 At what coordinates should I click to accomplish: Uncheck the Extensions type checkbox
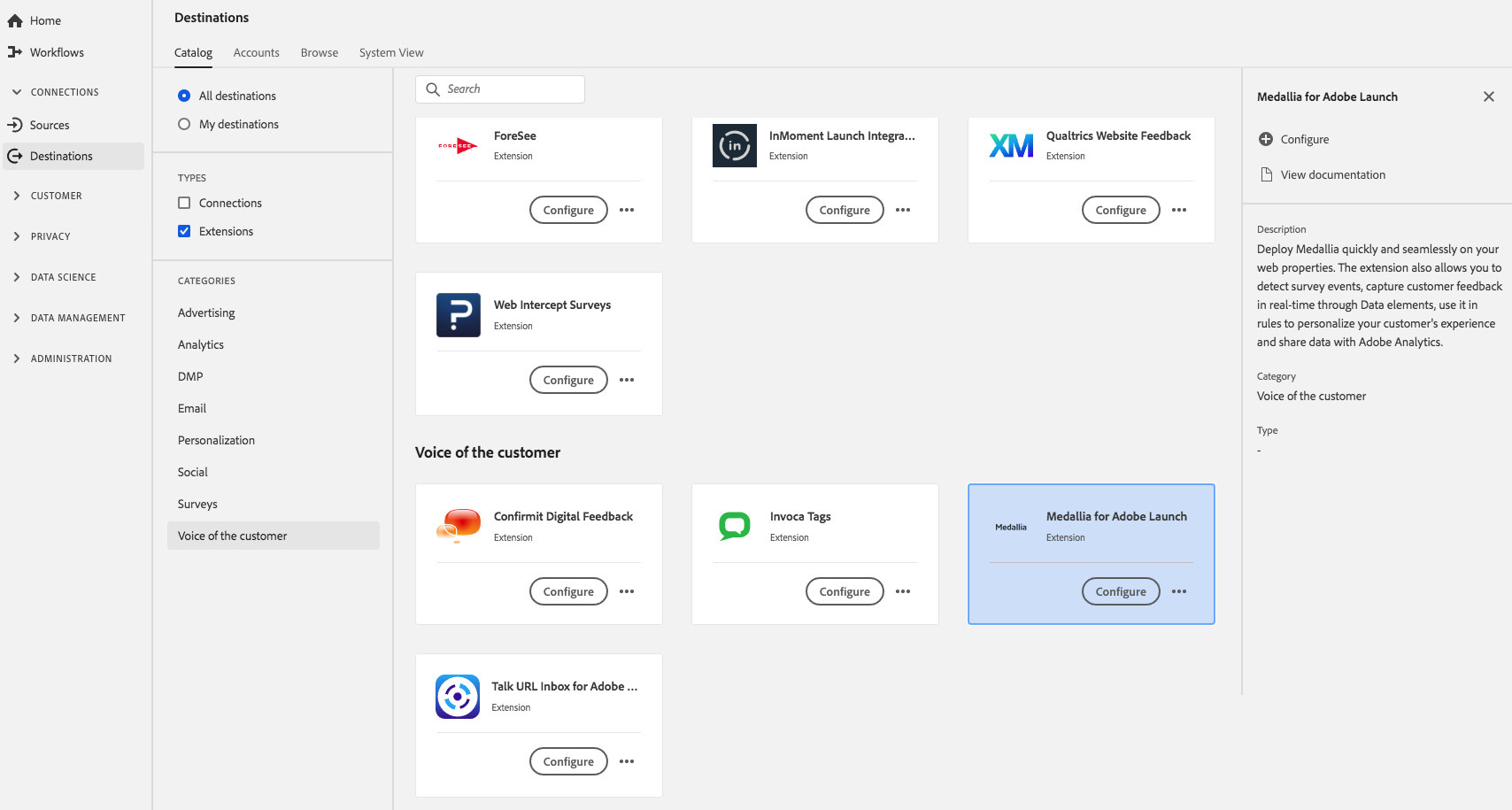click(x=184, y=231)
